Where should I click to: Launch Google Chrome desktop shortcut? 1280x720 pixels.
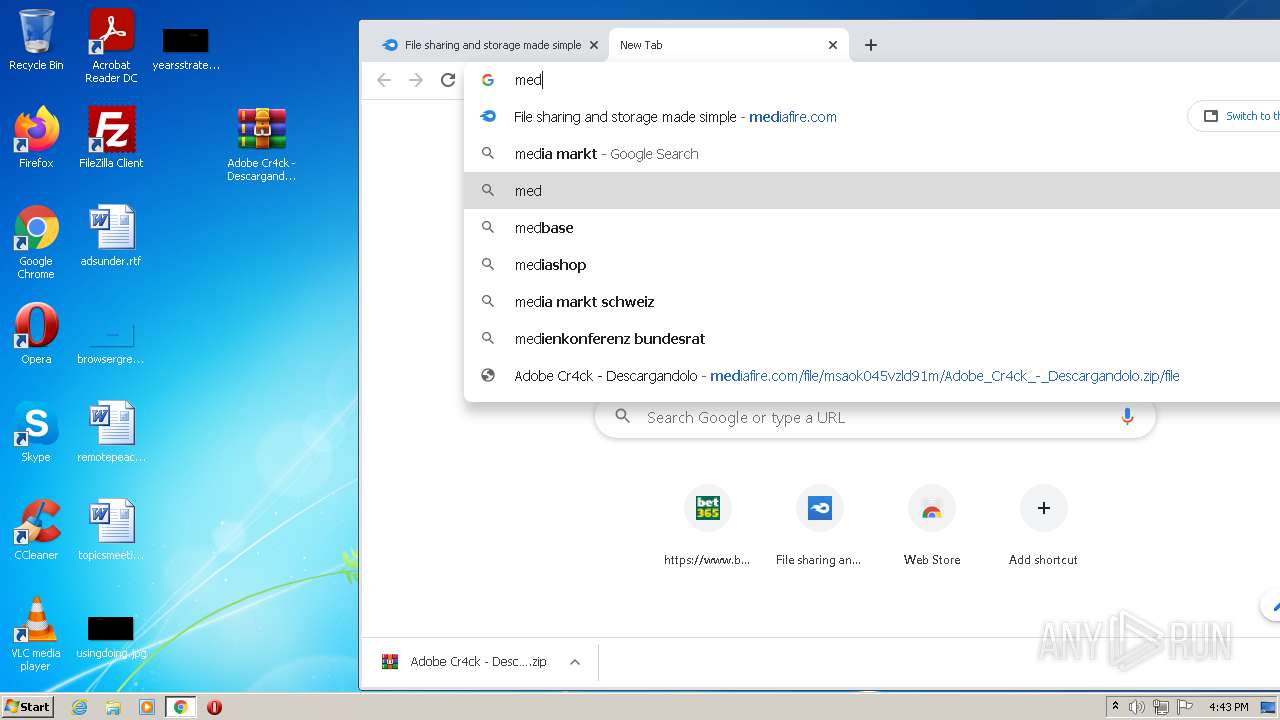pos(36,242)
